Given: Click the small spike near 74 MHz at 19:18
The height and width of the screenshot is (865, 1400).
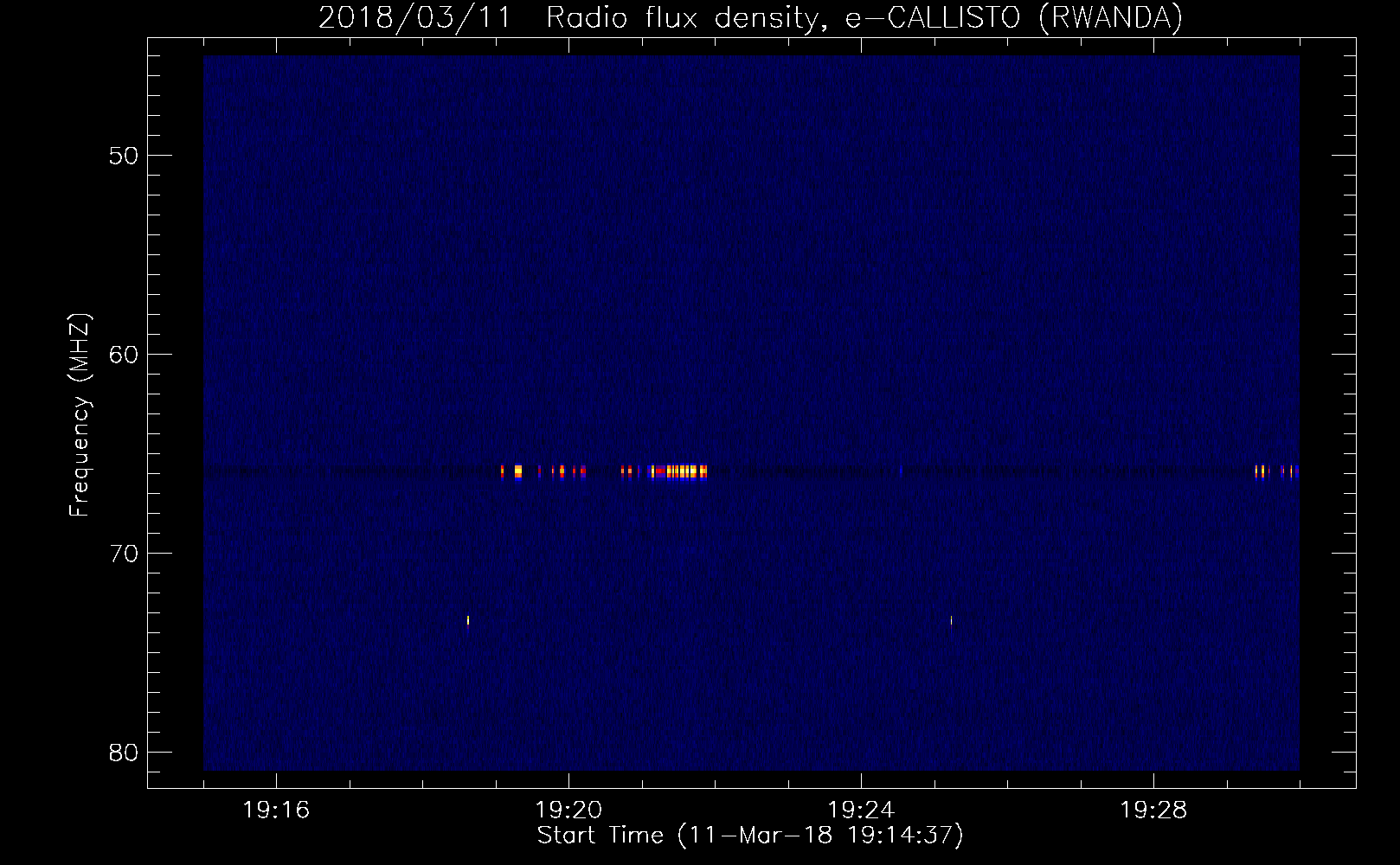Looking at the screenshot, I should (x=468, y=620).
